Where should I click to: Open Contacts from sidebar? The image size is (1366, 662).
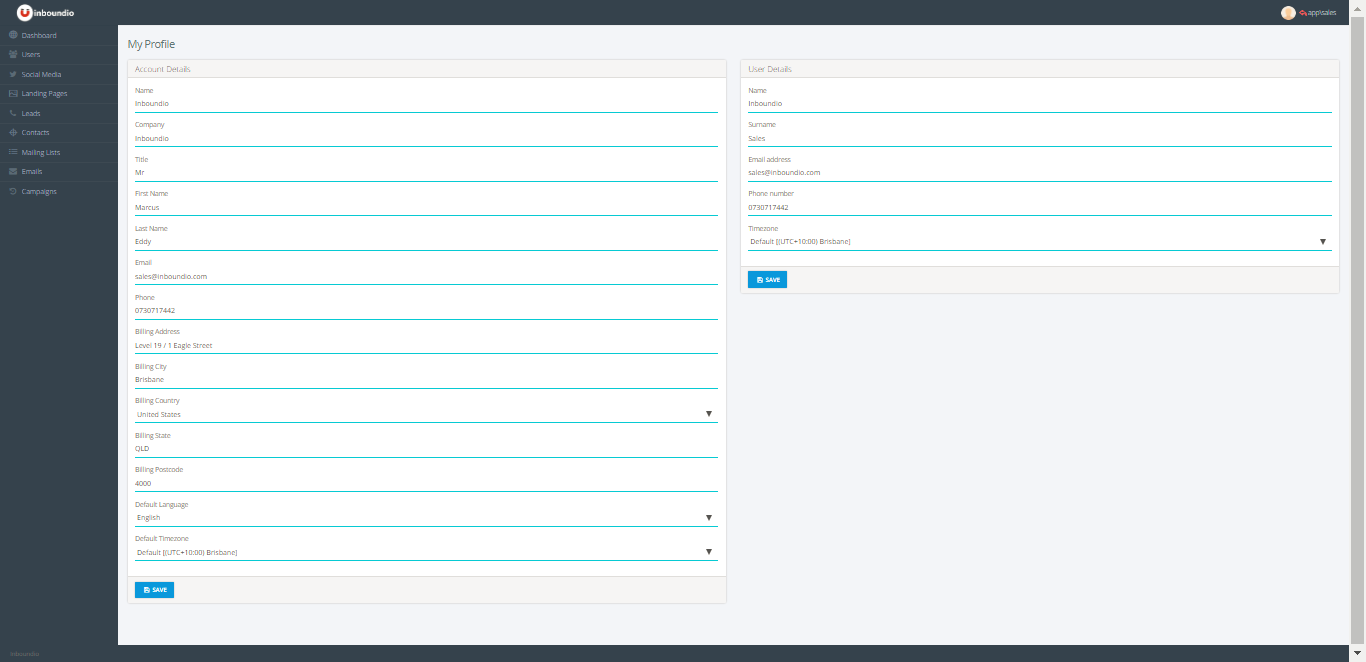pos(59,132)
